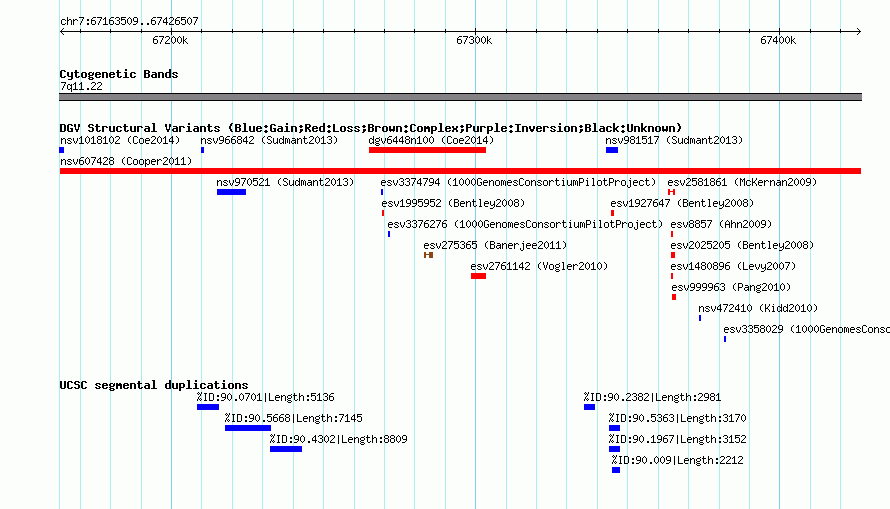Select the esv275365 (Banerjee2011) brown complex glyph

pos(429,255)
